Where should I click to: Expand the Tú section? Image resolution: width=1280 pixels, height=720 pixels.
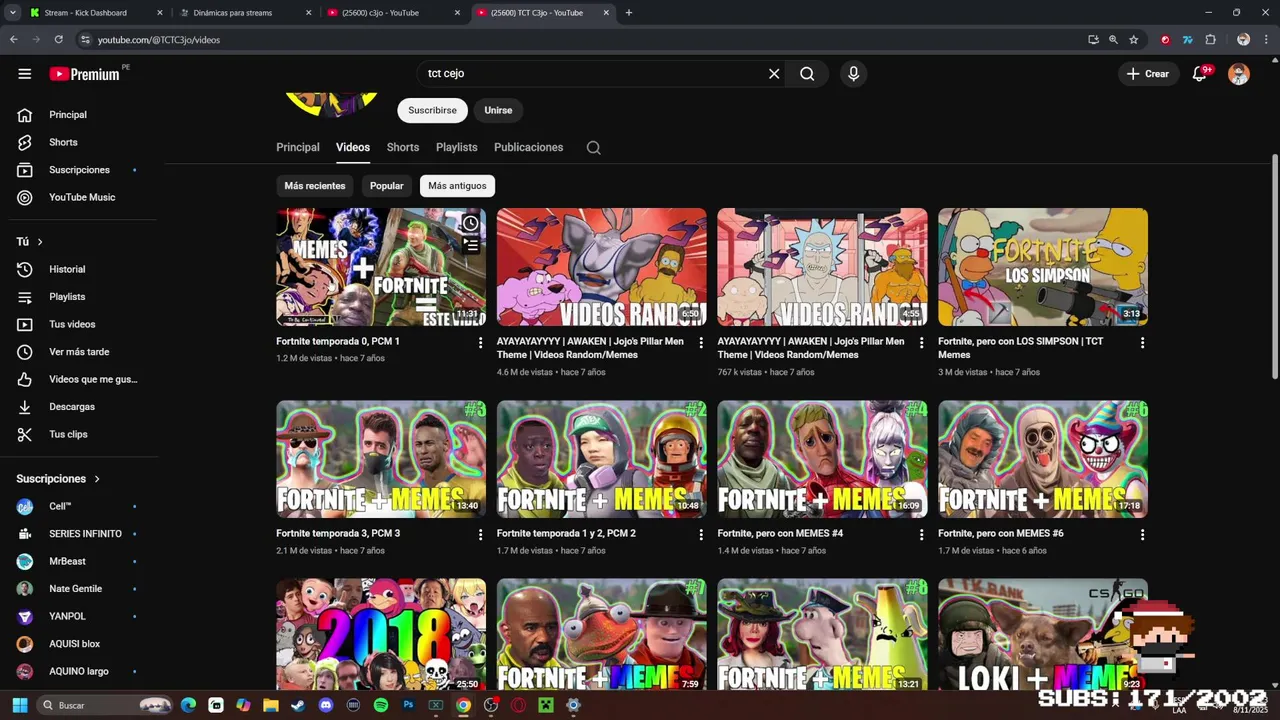[30, 241]
